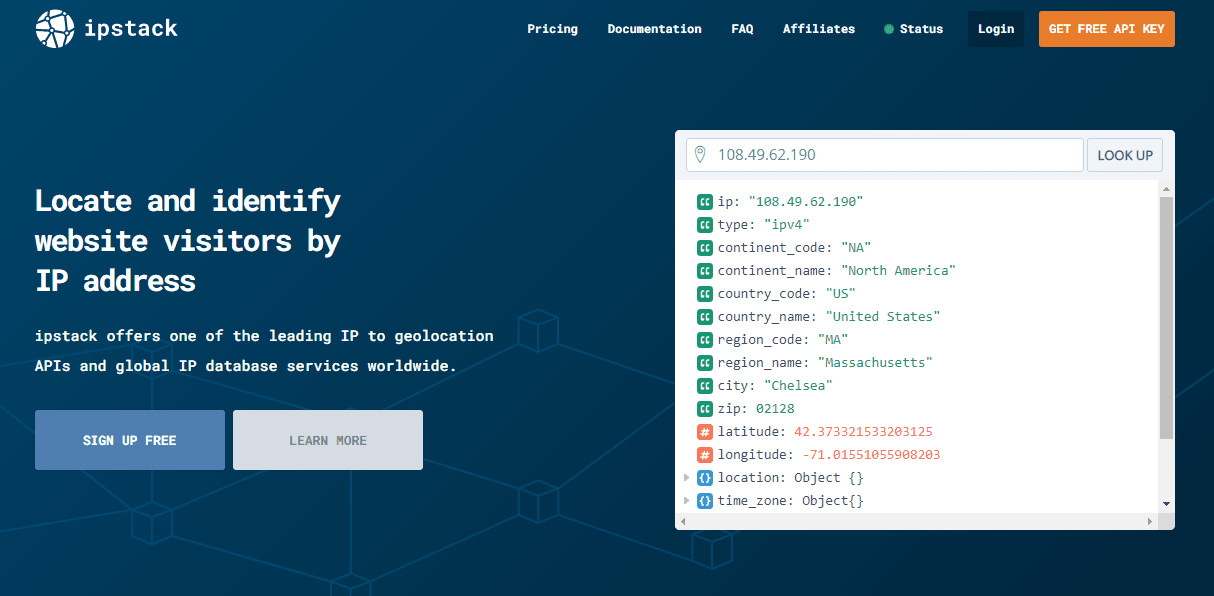
Task: Click the object icon beside location
Action: (705, 478)
